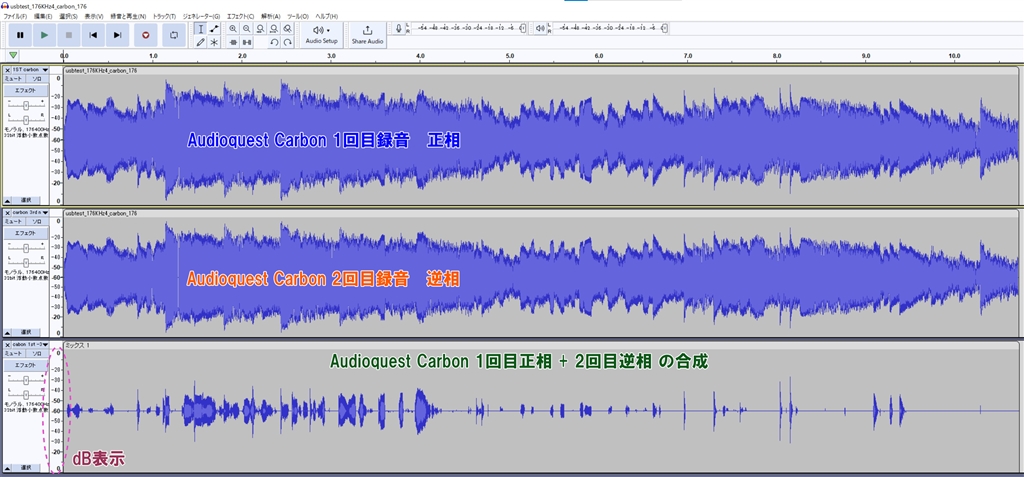Click the Share Audio icon

367,30
